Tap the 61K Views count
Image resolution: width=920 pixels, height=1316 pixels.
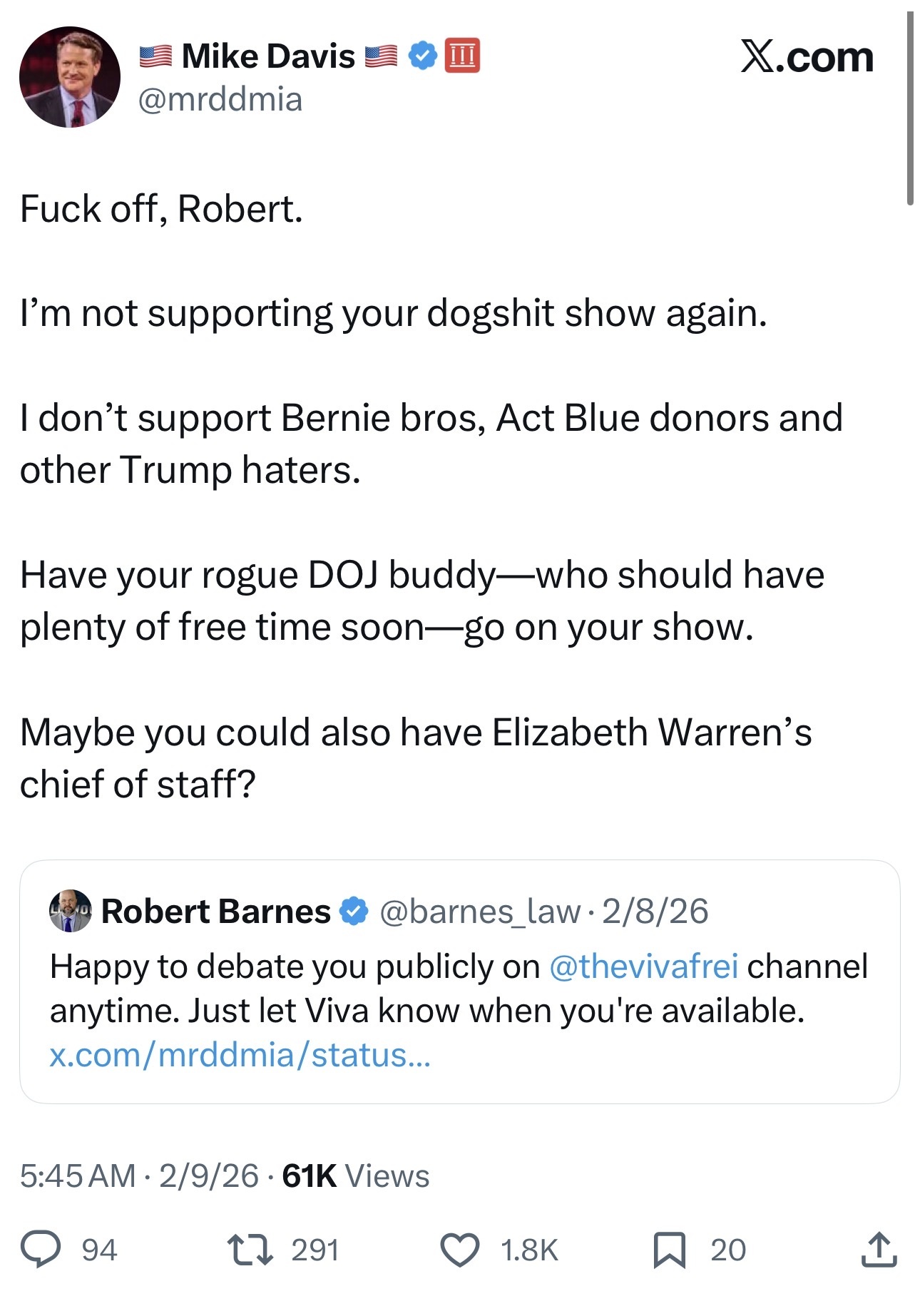point(356,1175)
